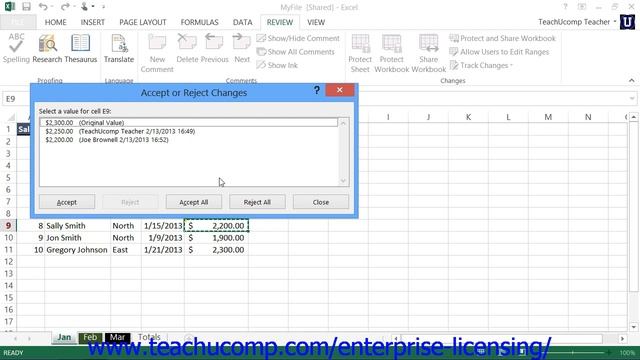Open TeachUcomp Teacher account menu
640x360 pixels.
pos(577,22)
